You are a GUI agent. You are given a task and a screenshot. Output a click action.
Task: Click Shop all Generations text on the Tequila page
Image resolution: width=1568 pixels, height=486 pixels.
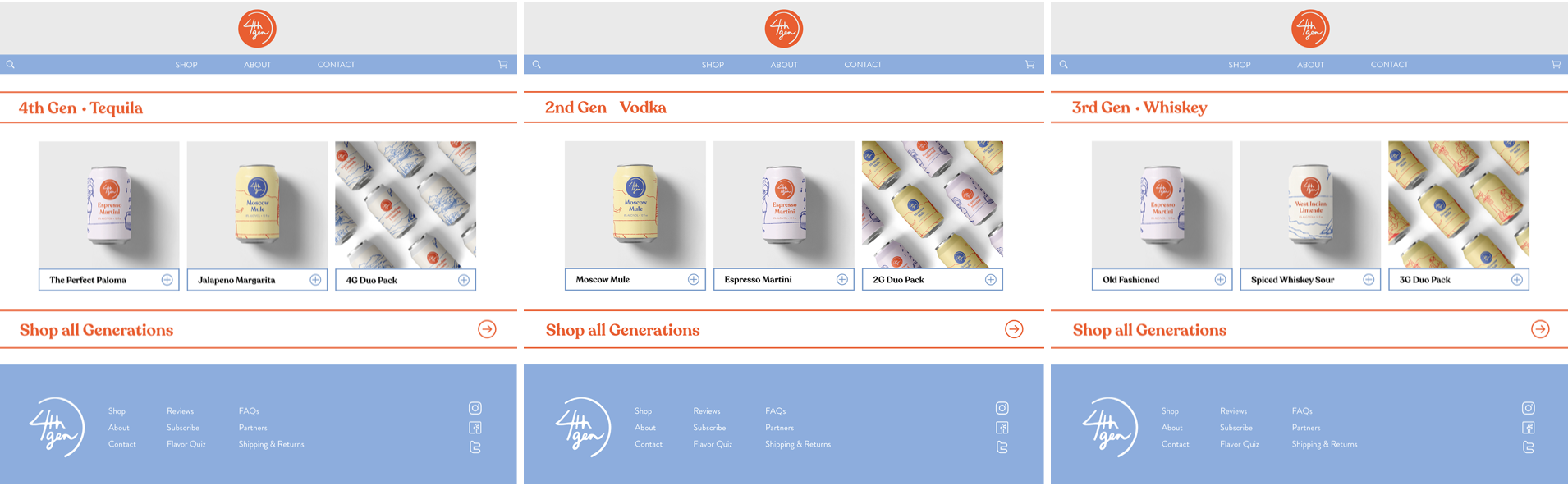[96, 330]
